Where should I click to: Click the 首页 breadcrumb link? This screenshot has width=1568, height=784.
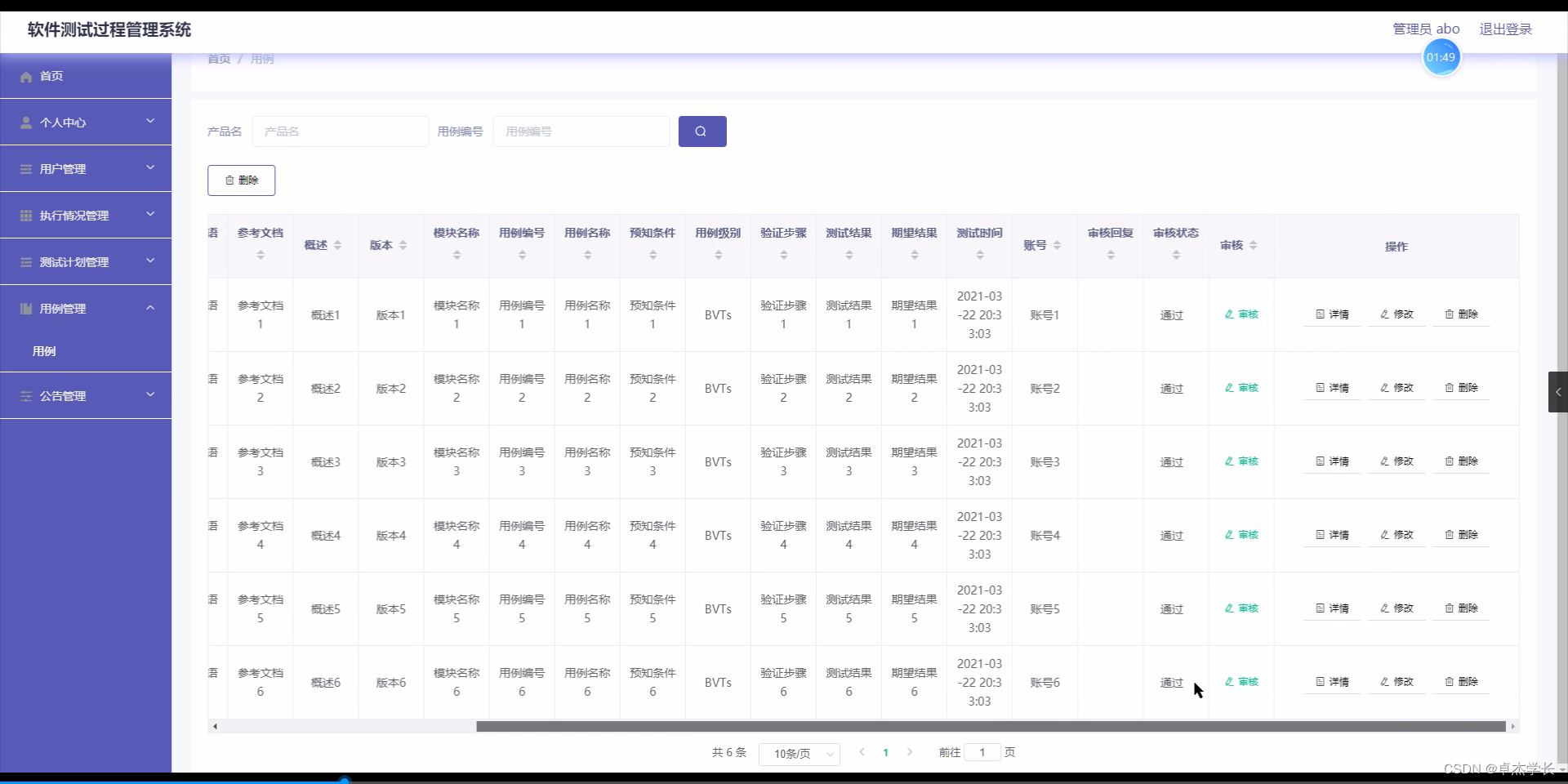click(x=218, y=59)
